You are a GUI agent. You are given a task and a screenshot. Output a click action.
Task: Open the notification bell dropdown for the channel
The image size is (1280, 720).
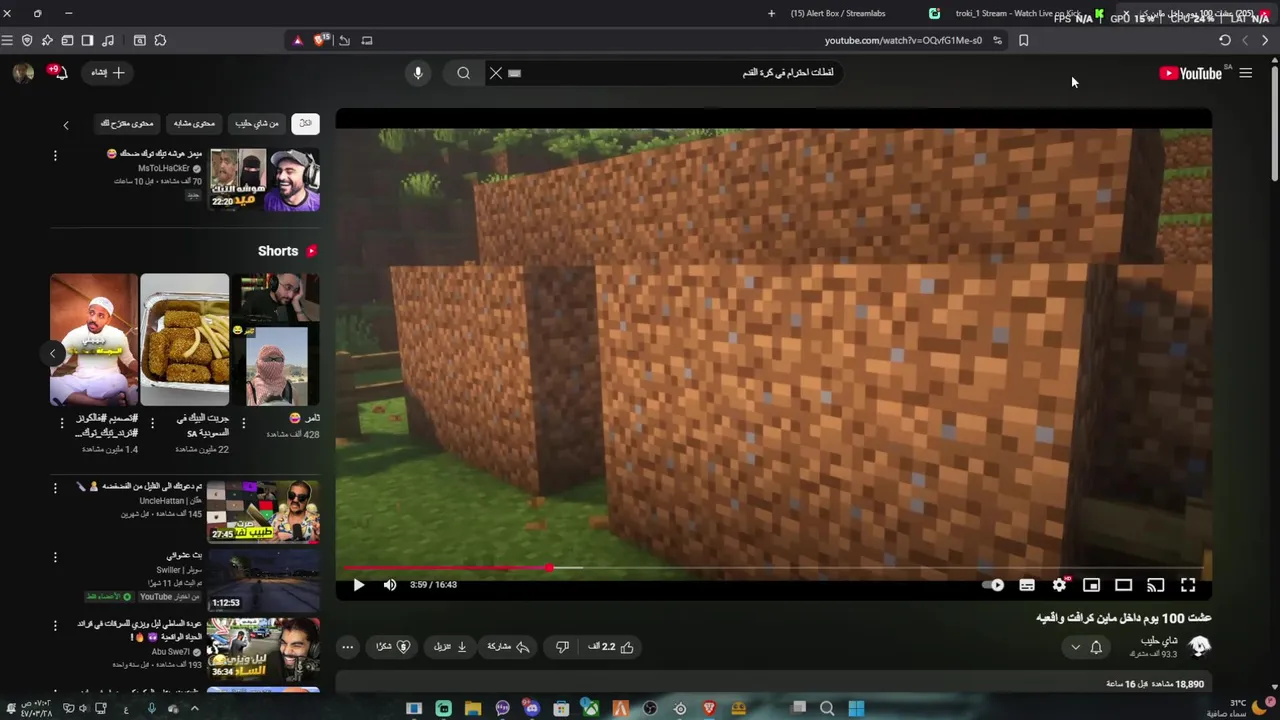click(1086, 647)
